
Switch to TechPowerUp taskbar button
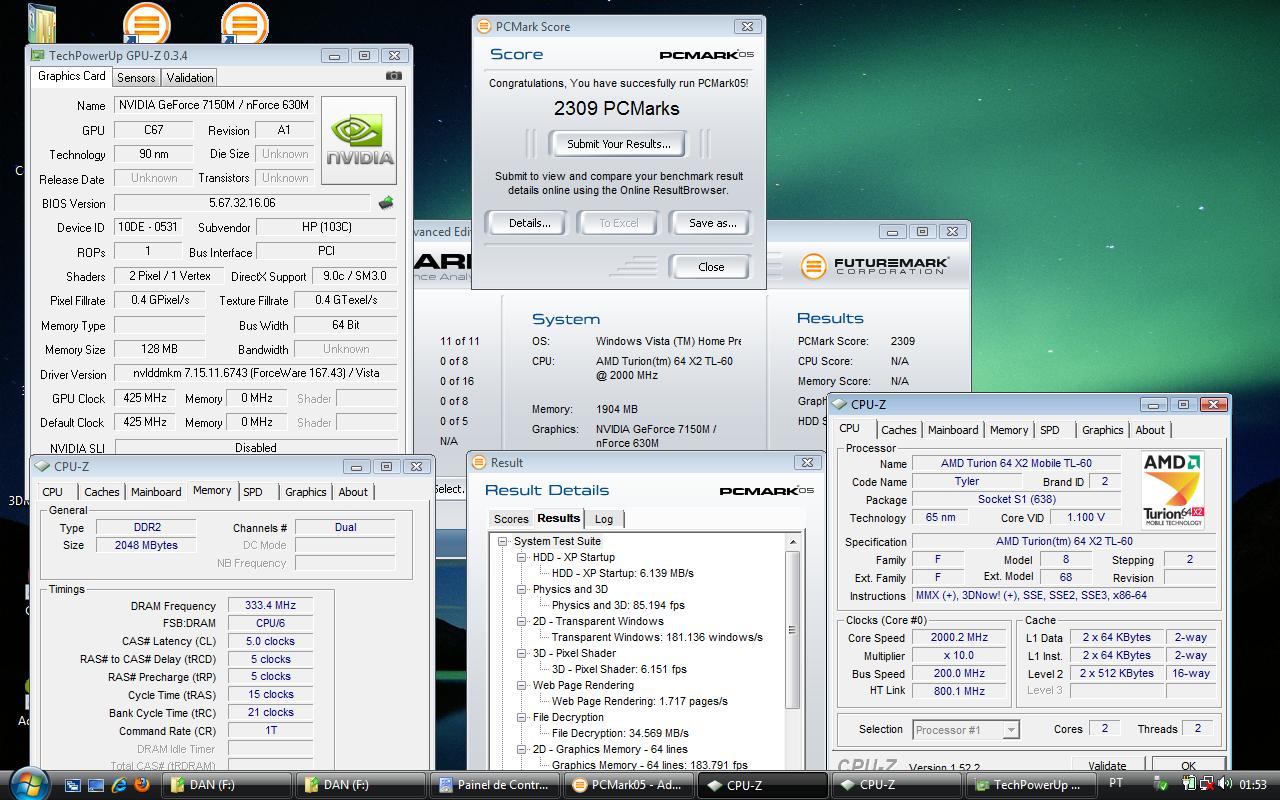coord(1032,785)
